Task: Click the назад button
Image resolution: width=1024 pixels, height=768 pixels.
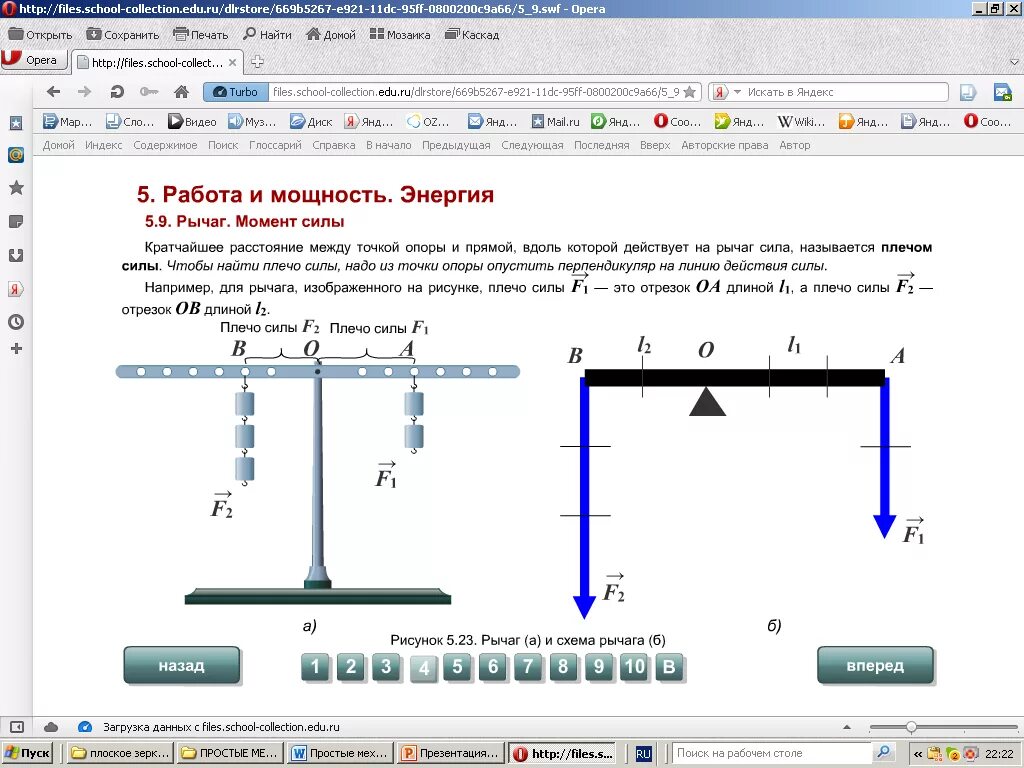Action: tap(182, 665)
